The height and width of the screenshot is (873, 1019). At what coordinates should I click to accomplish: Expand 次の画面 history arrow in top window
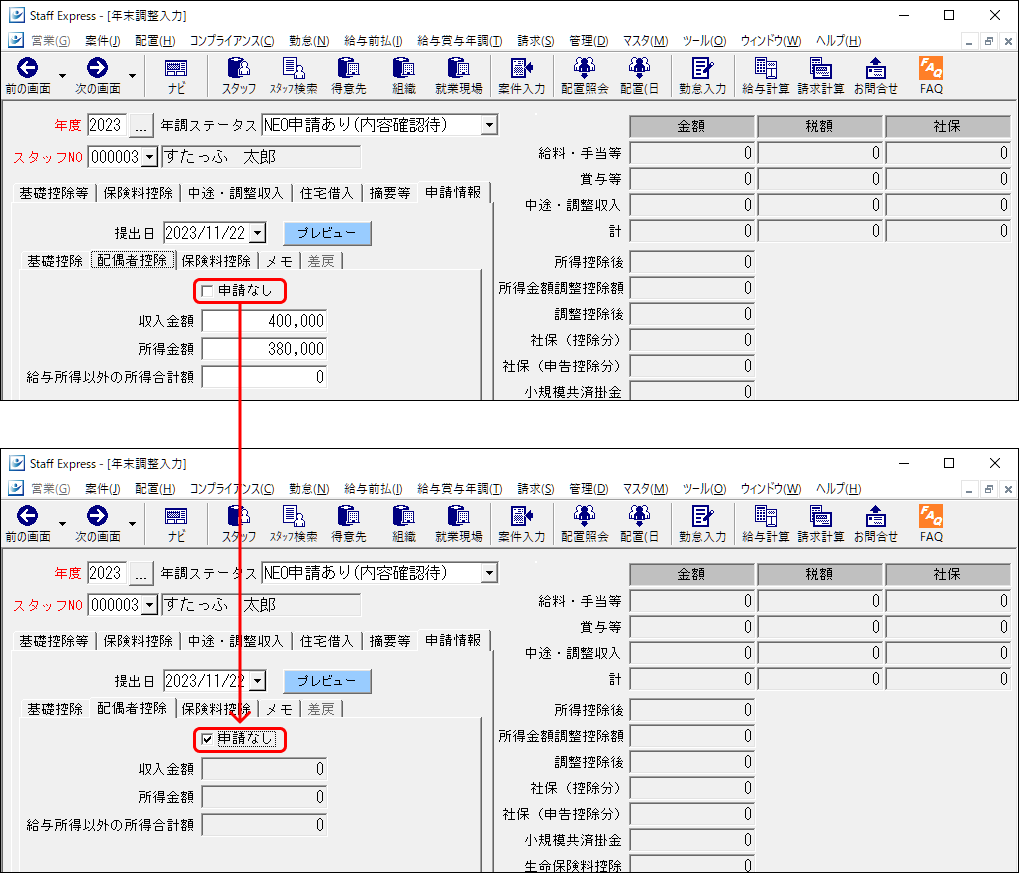(133, 76)
